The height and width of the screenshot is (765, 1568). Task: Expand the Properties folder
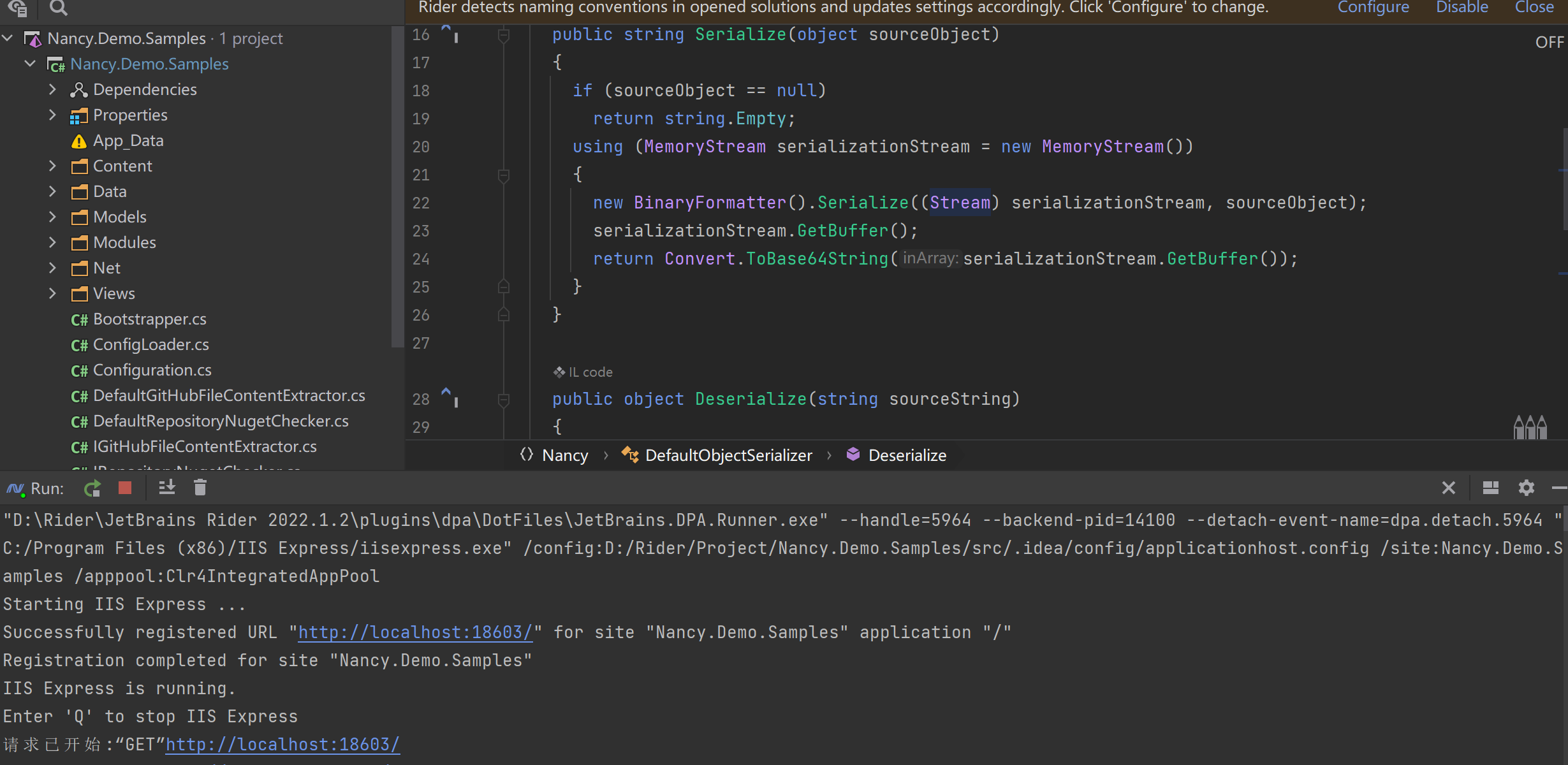tap(52, 115)
